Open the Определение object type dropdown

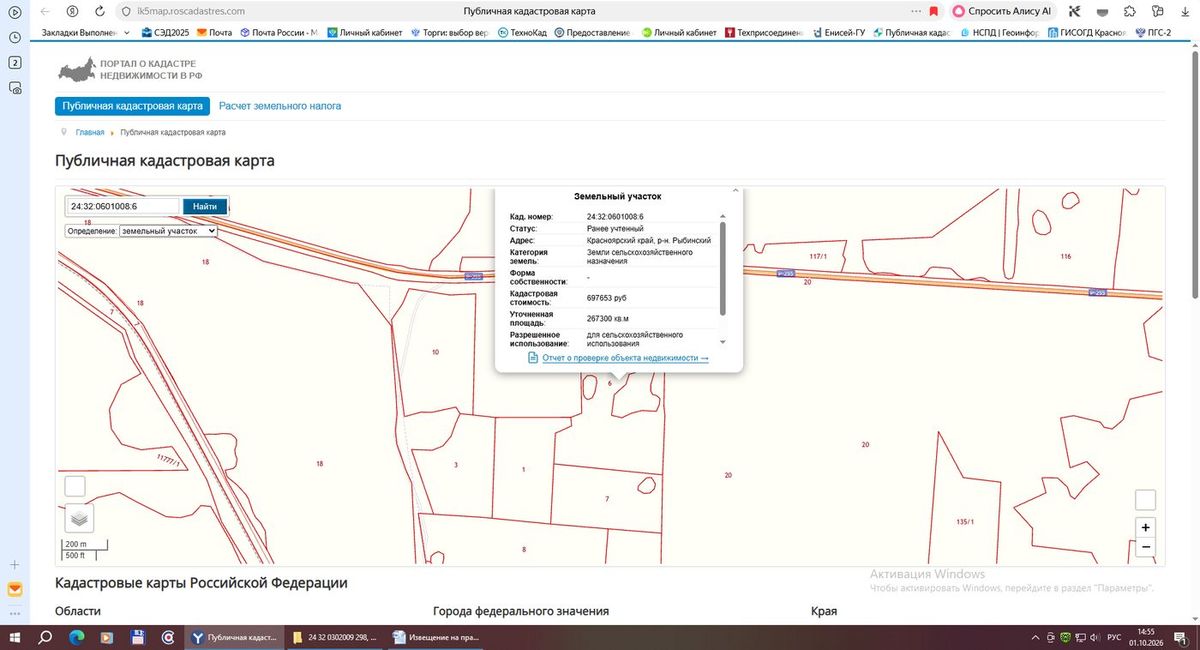[168, 231]
